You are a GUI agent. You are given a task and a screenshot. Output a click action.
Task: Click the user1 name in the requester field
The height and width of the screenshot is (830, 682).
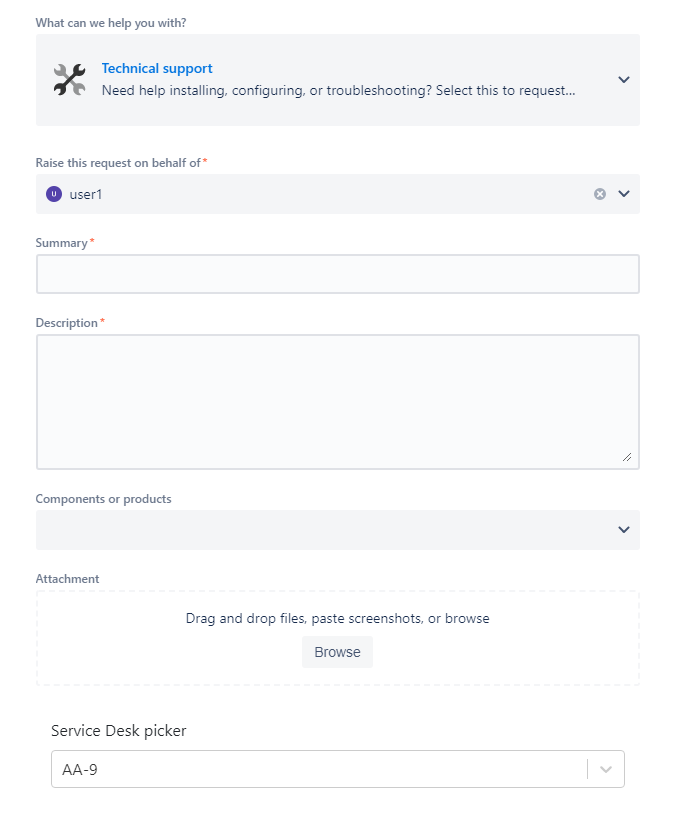86,194
